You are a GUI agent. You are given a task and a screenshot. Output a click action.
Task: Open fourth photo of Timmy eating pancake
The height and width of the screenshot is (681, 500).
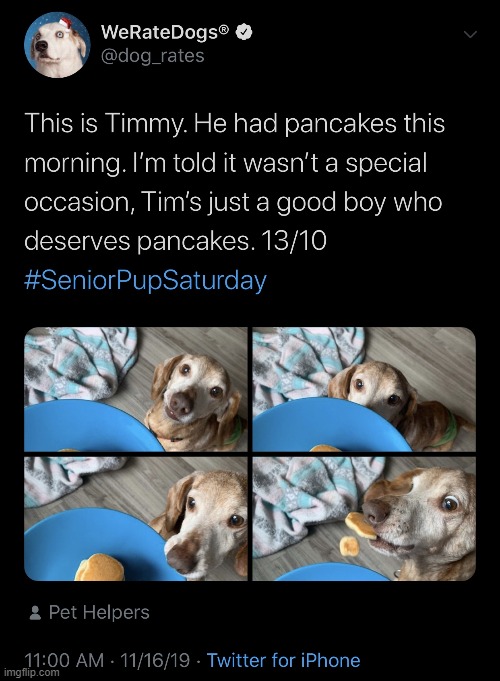click(x=364, y=519)
